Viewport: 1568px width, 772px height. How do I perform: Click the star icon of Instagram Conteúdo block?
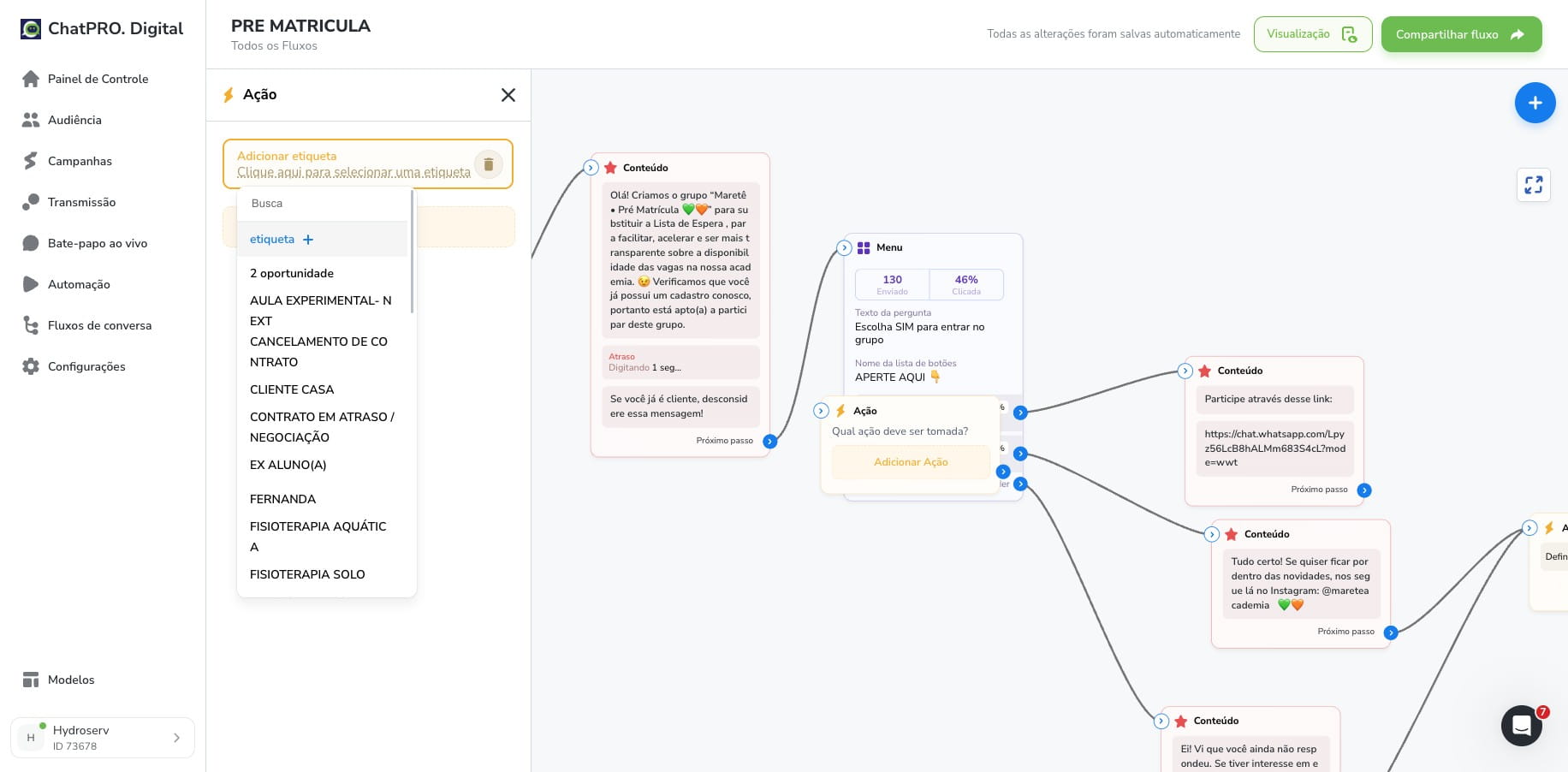click(1231, 534)
